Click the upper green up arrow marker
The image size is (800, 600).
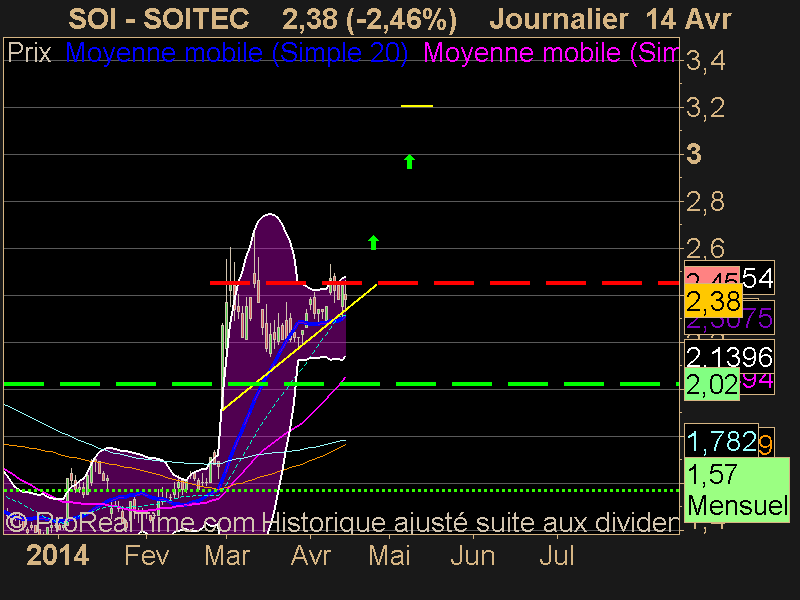point(409,161)
